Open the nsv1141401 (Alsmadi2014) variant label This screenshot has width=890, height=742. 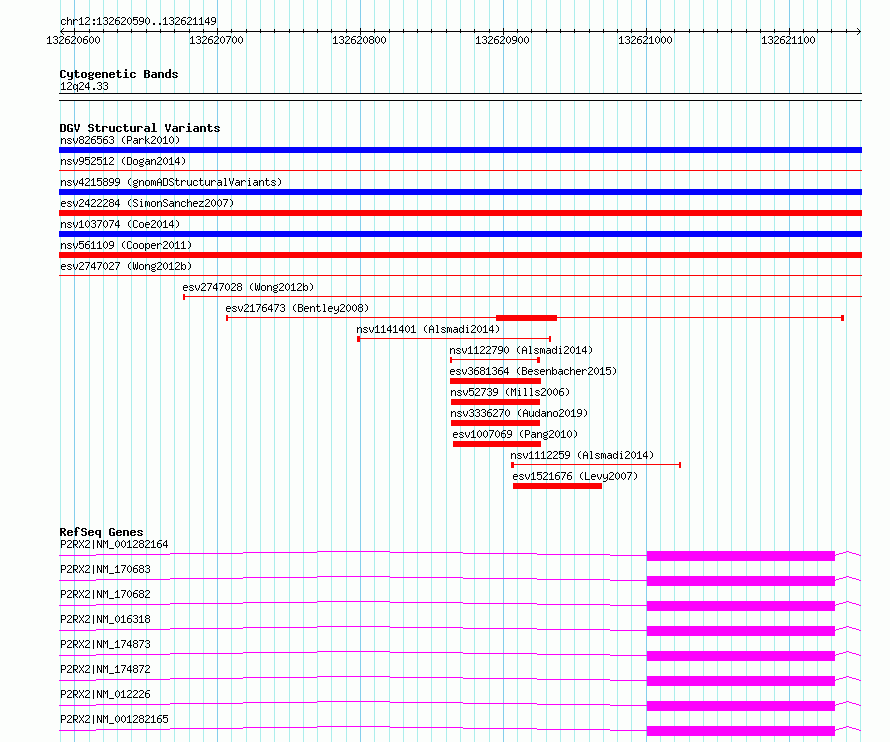coord(428,329)
